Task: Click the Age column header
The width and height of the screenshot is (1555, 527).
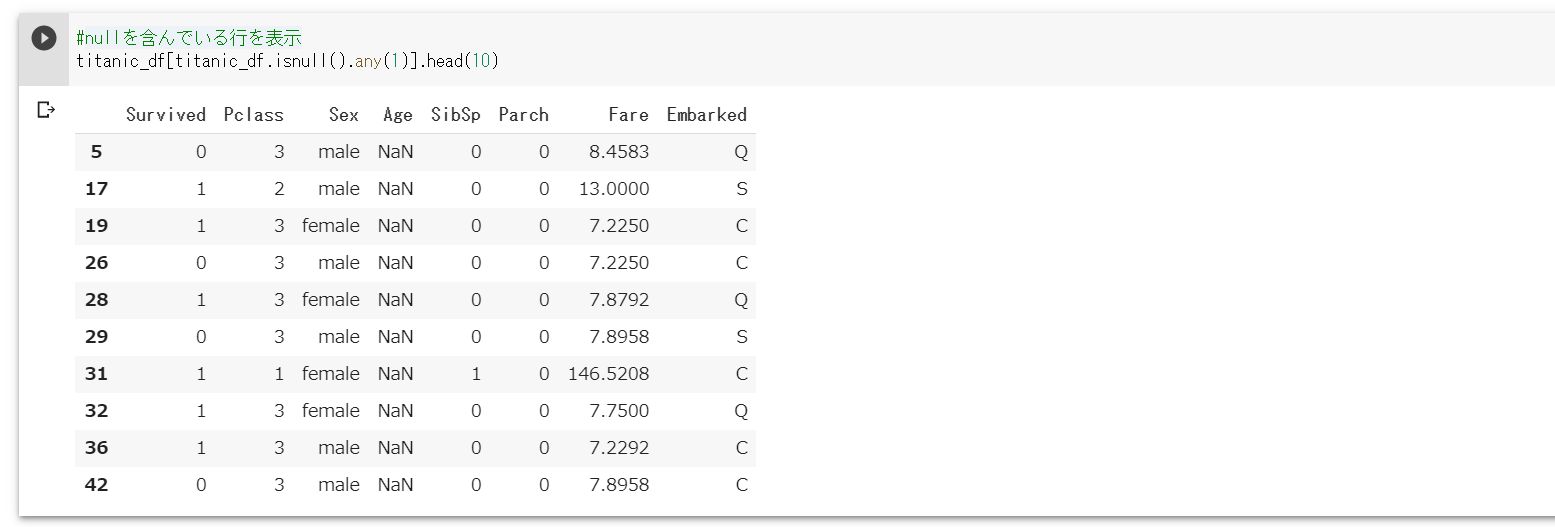Action: [x=398, y=115]
